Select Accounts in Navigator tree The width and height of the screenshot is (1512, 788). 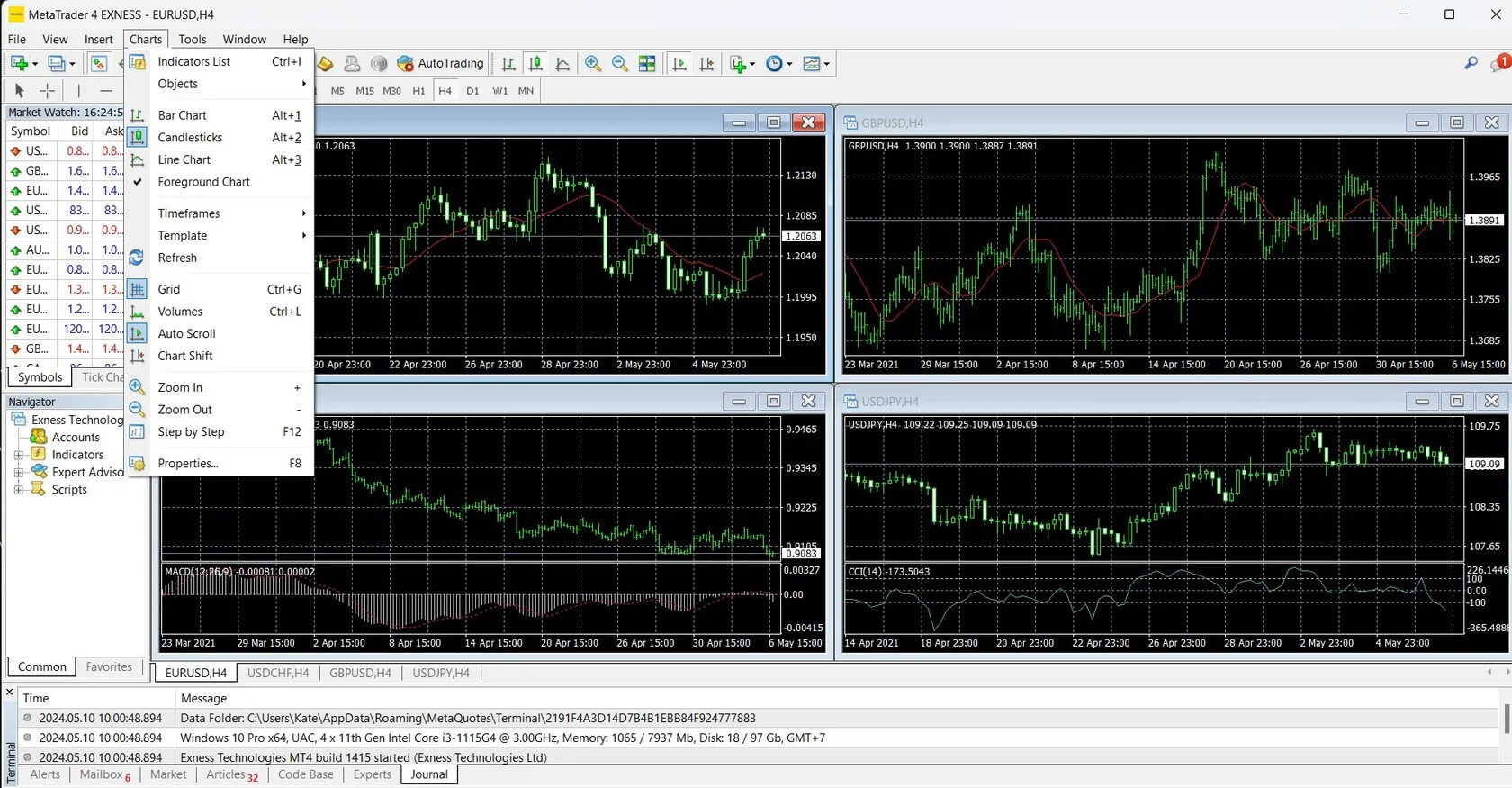coord(76,437)
